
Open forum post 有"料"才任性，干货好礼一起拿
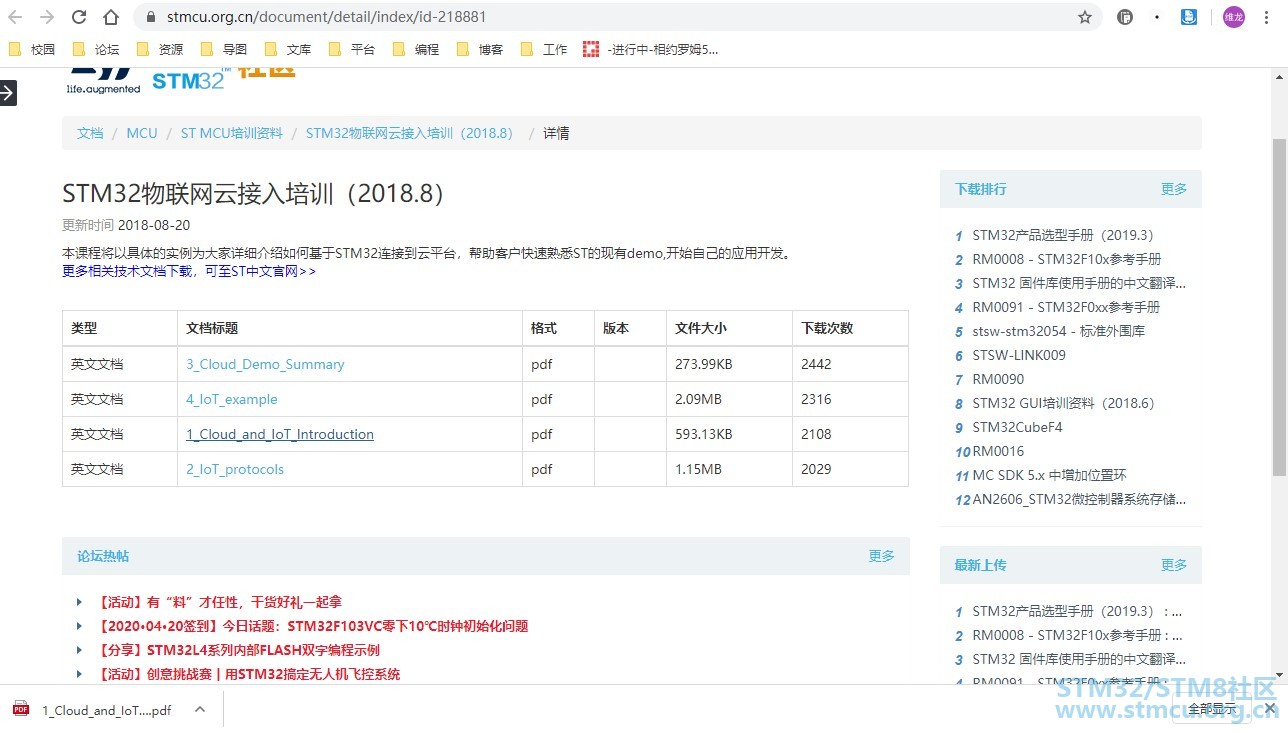(x=220, y=602)
